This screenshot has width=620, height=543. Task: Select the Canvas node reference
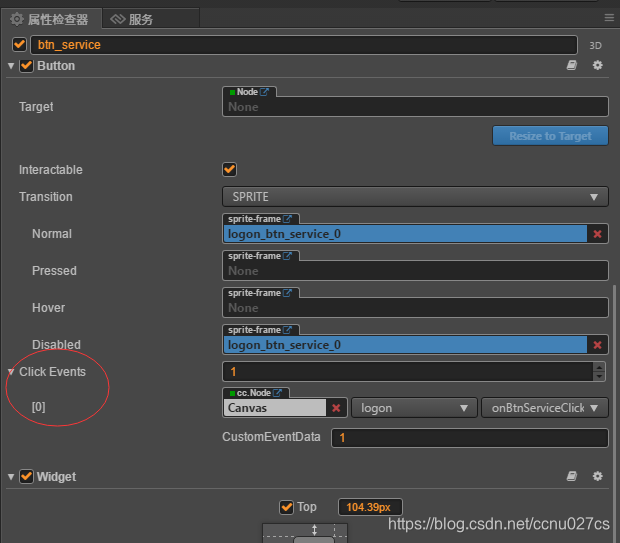point(275,408)
